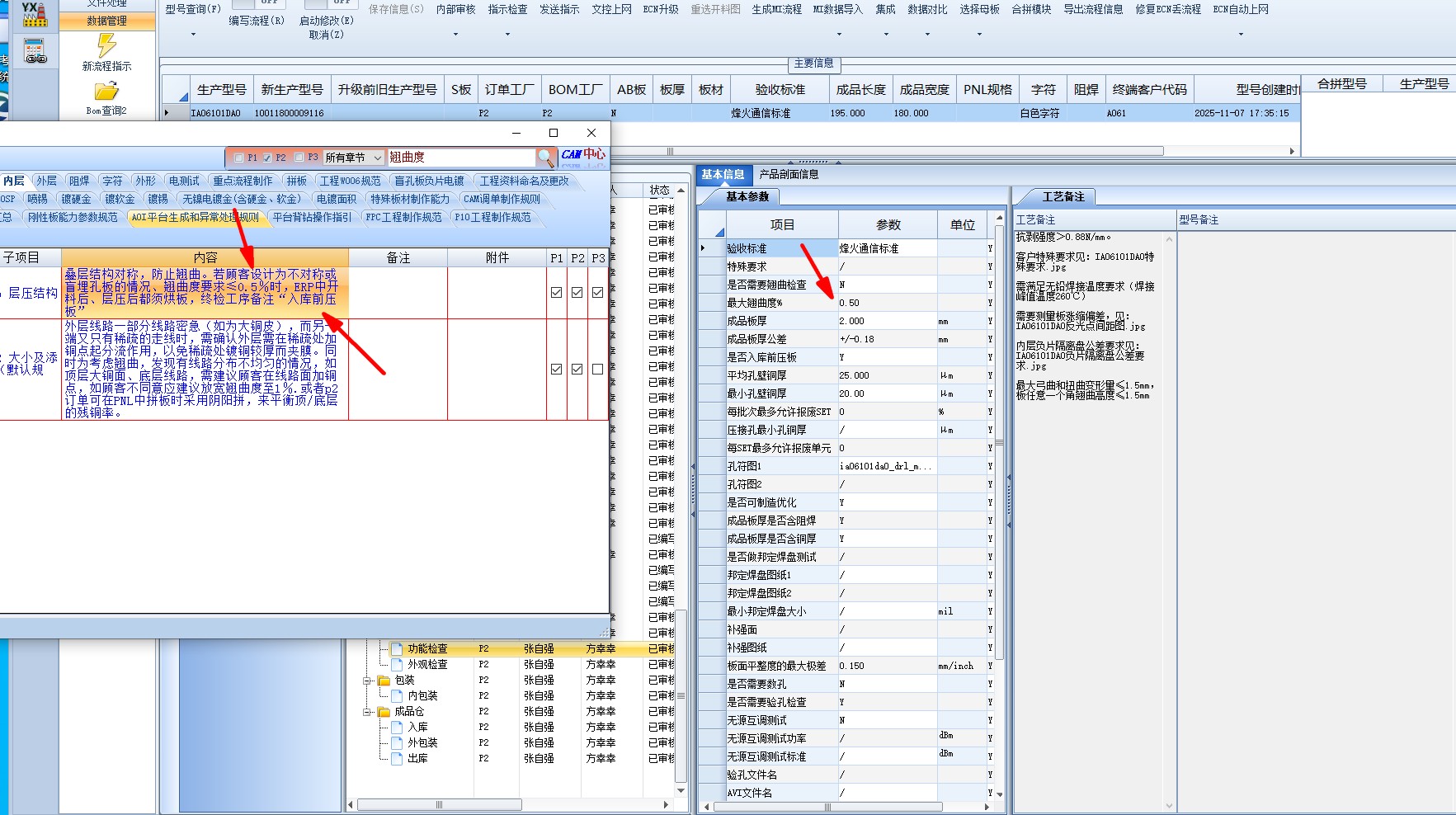Screen dimensions: 1456x815
Task: Click the CAM中心 logo
Action: point(583,157)
